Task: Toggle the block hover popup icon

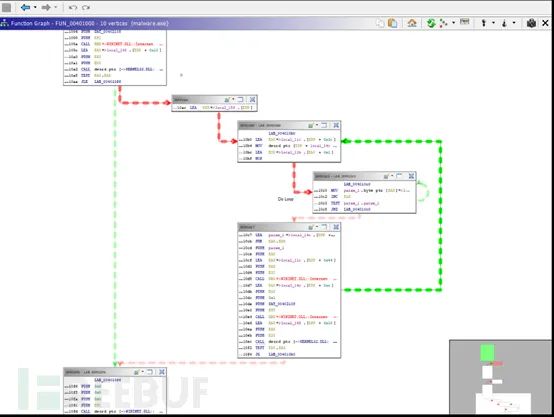Action: pos(465,22)
